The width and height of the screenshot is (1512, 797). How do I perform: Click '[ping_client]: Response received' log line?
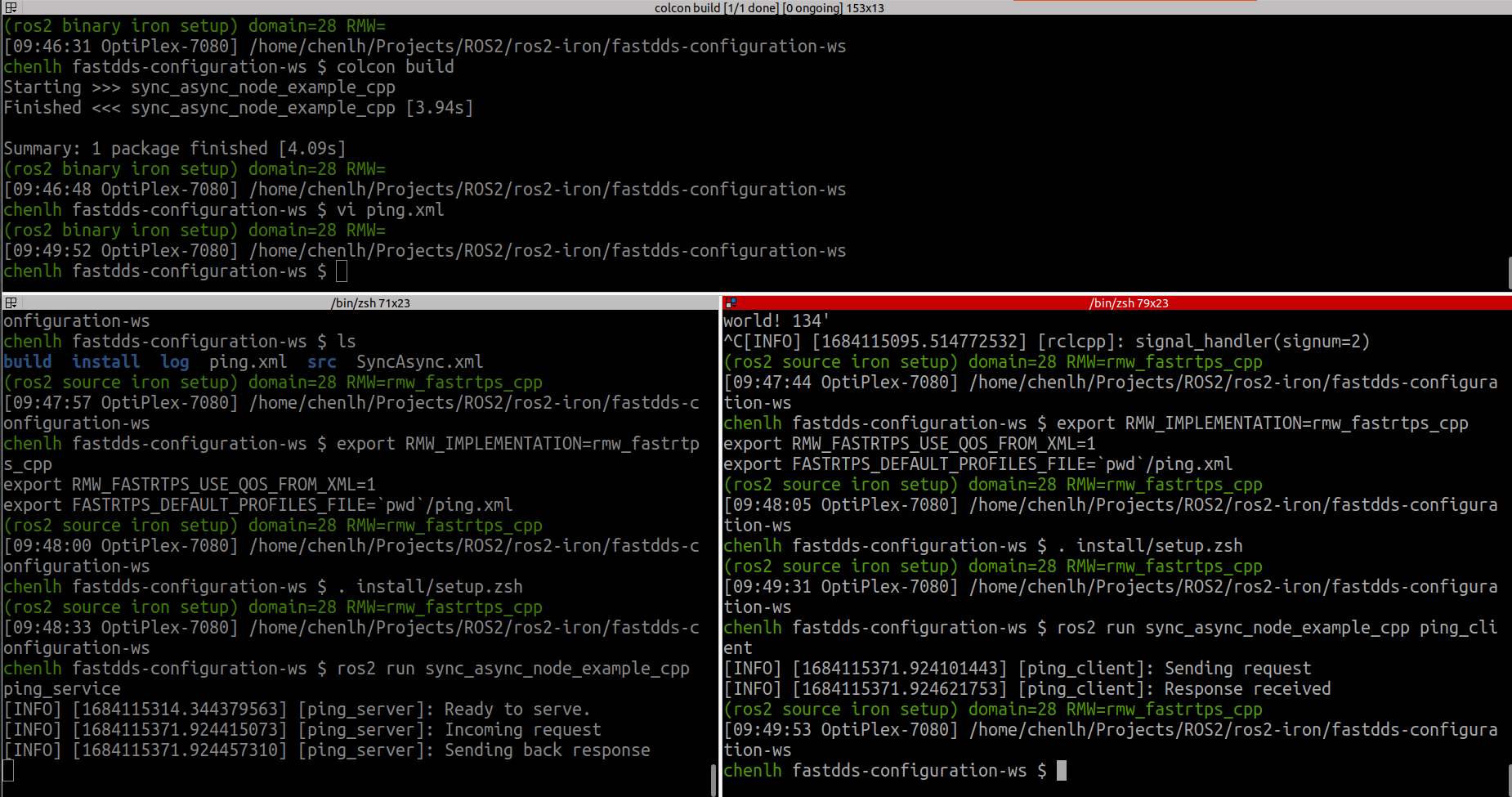[1027, 689]
